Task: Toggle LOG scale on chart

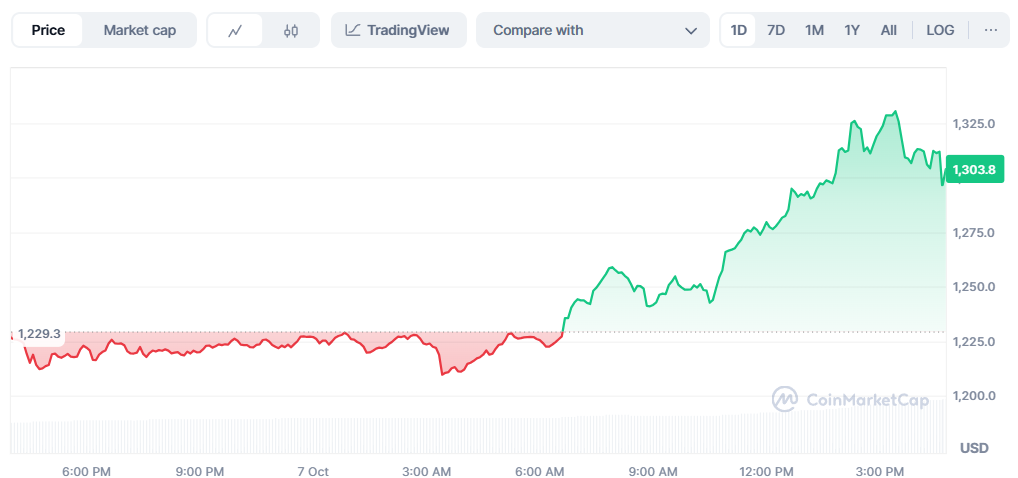Action: coord(940,30)
